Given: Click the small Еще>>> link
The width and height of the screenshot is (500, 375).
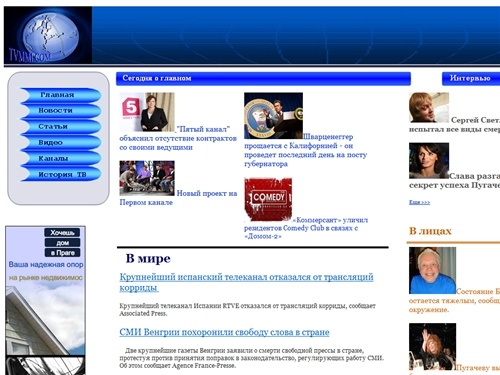Looking at the screenshot, I should (419, 202).
